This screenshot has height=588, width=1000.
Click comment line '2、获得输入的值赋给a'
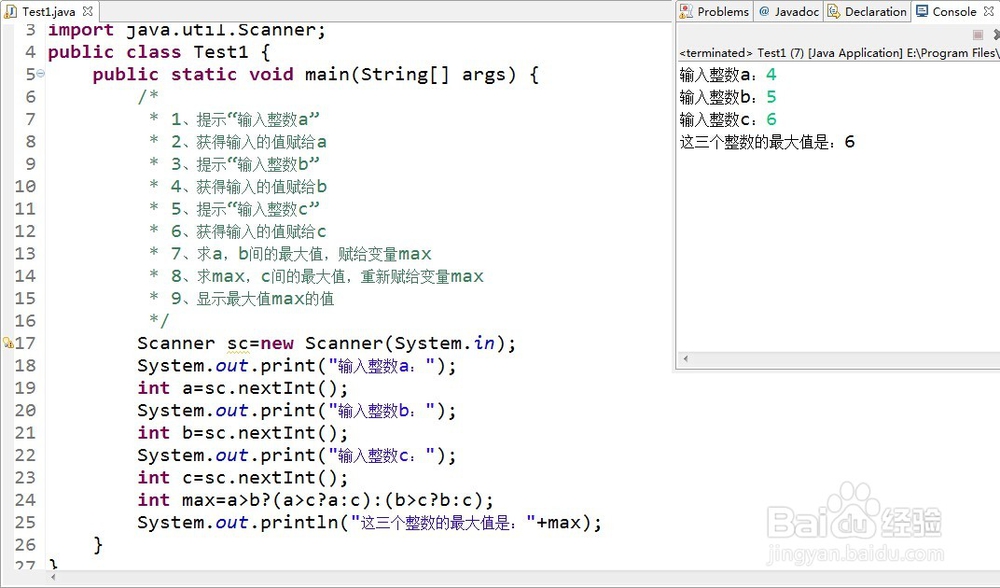[237, 142]
